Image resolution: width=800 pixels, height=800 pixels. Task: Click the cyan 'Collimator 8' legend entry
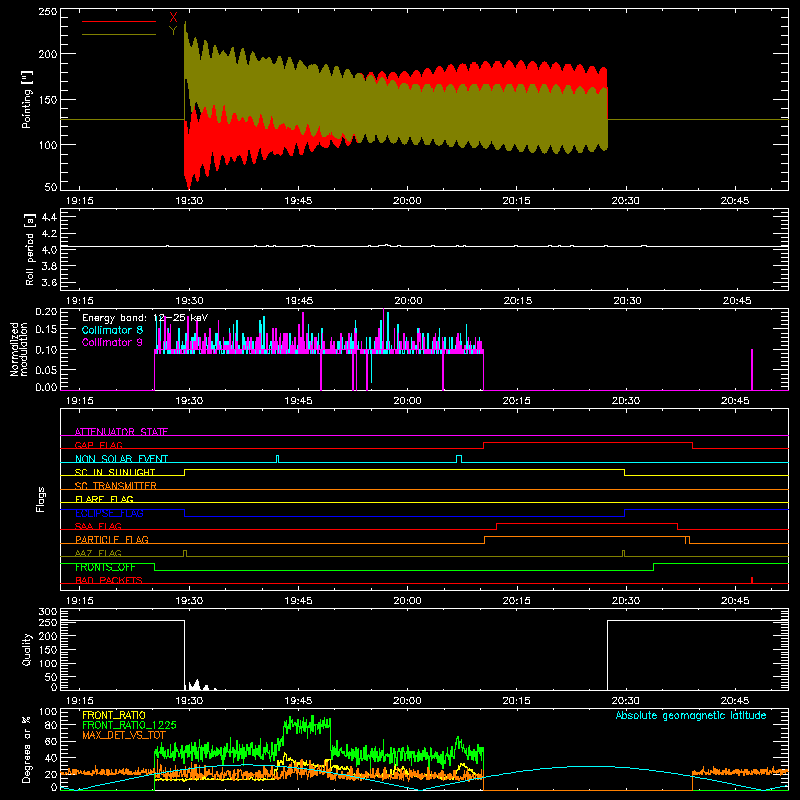click(x=112, y=330)
